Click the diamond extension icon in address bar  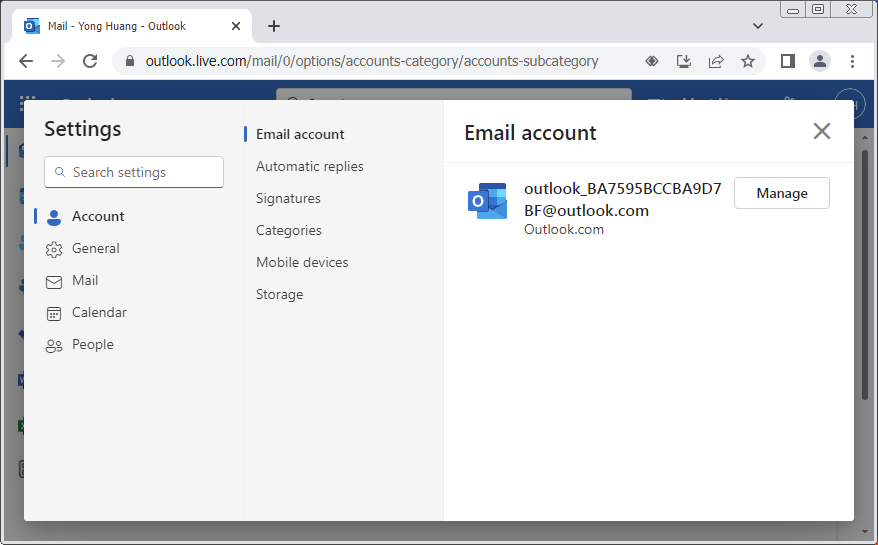[x=652, y=61]
